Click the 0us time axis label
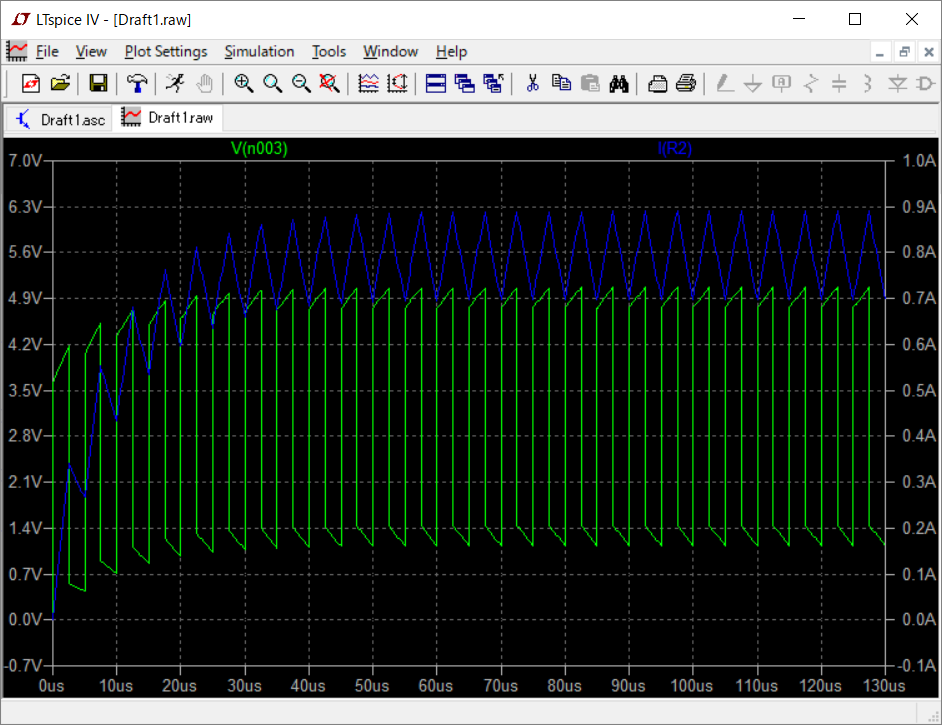Screen dimensions: 942x725 52,686
